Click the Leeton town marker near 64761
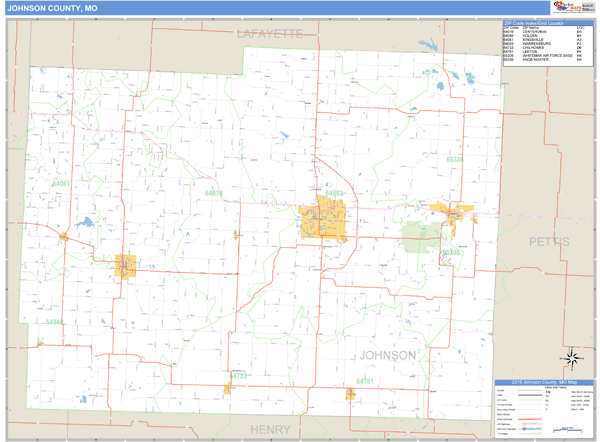This screenshot has height=442, width=600. [x=351, y=394]
